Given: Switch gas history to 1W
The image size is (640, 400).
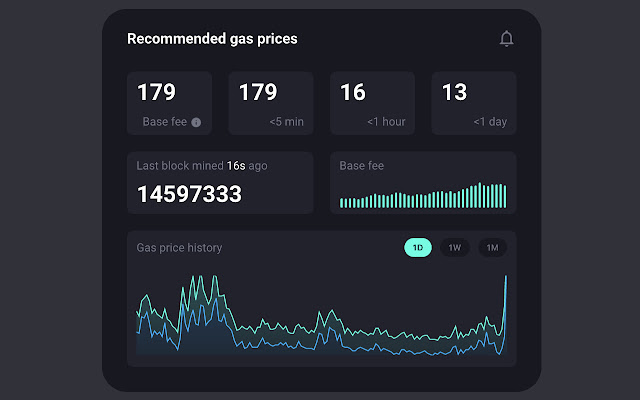Looking at the screenshot, I should [x=455, y=248].
